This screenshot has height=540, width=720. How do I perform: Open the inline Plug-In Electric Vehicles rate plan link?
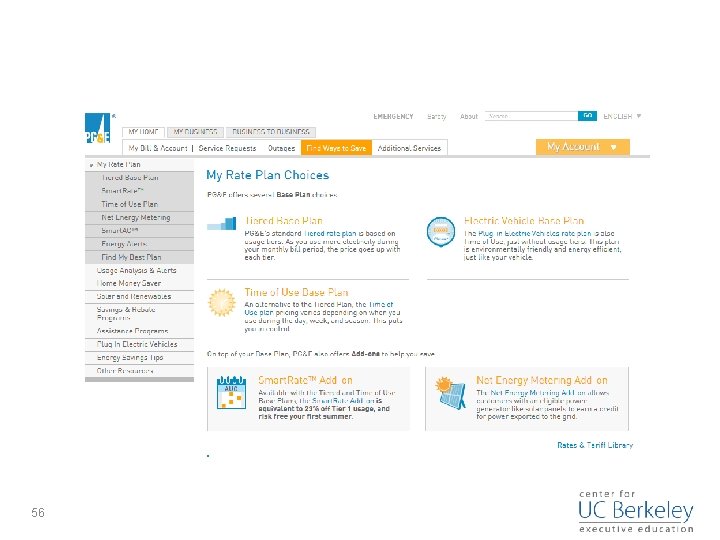coord(535,233)
